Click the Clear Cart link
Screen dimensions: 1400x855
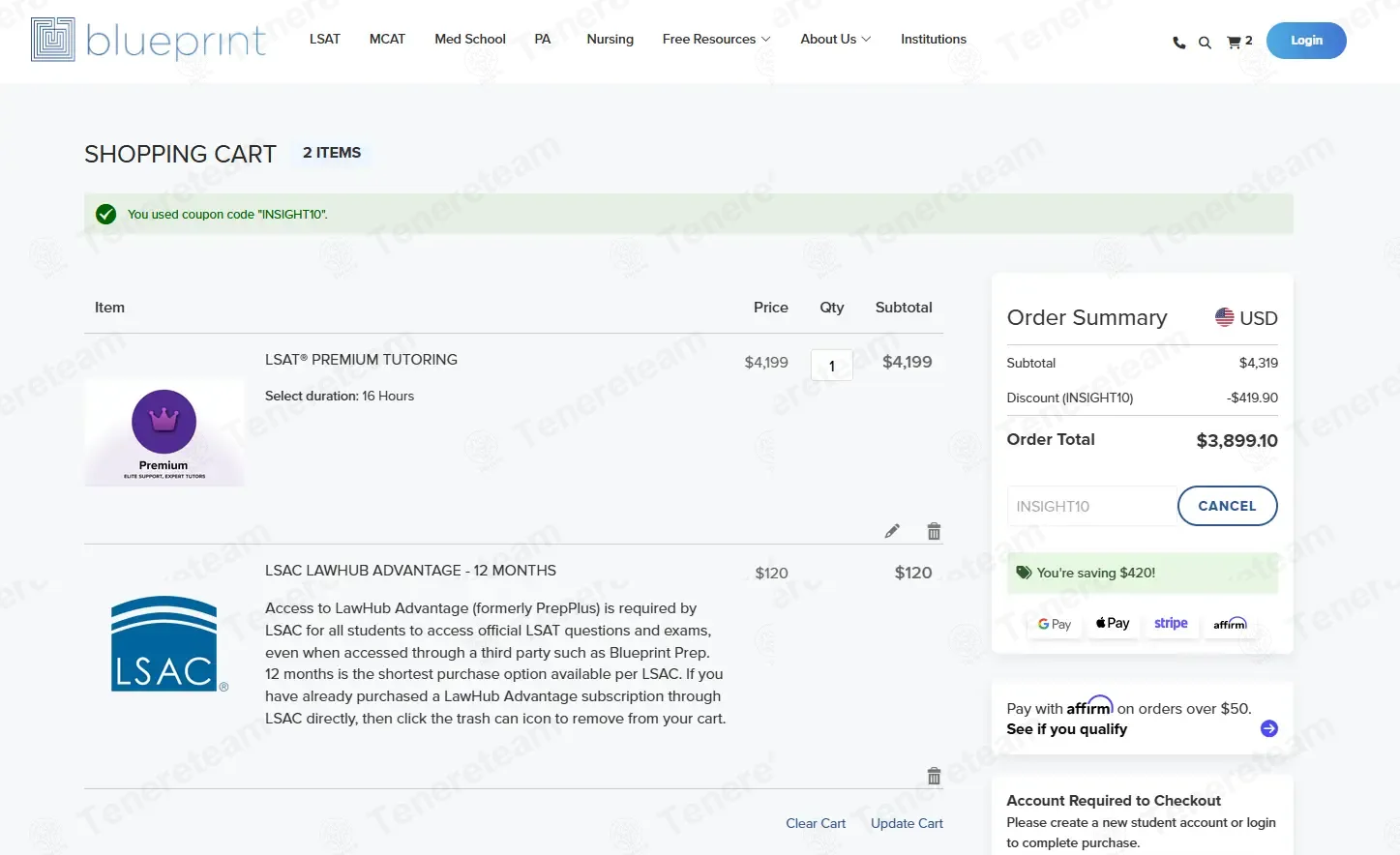click(x=815, y=823)
